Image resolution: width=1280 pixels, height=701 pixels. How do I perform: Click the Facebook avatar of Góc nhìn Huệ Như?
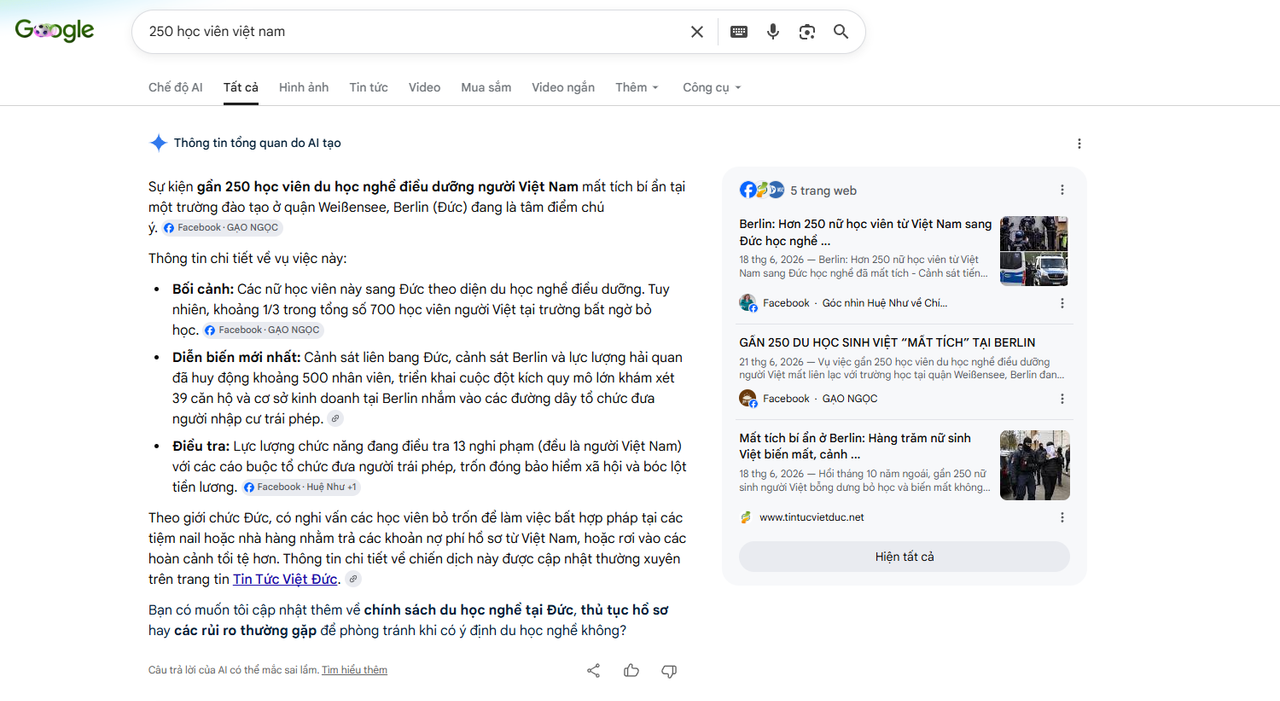[748, 303]
